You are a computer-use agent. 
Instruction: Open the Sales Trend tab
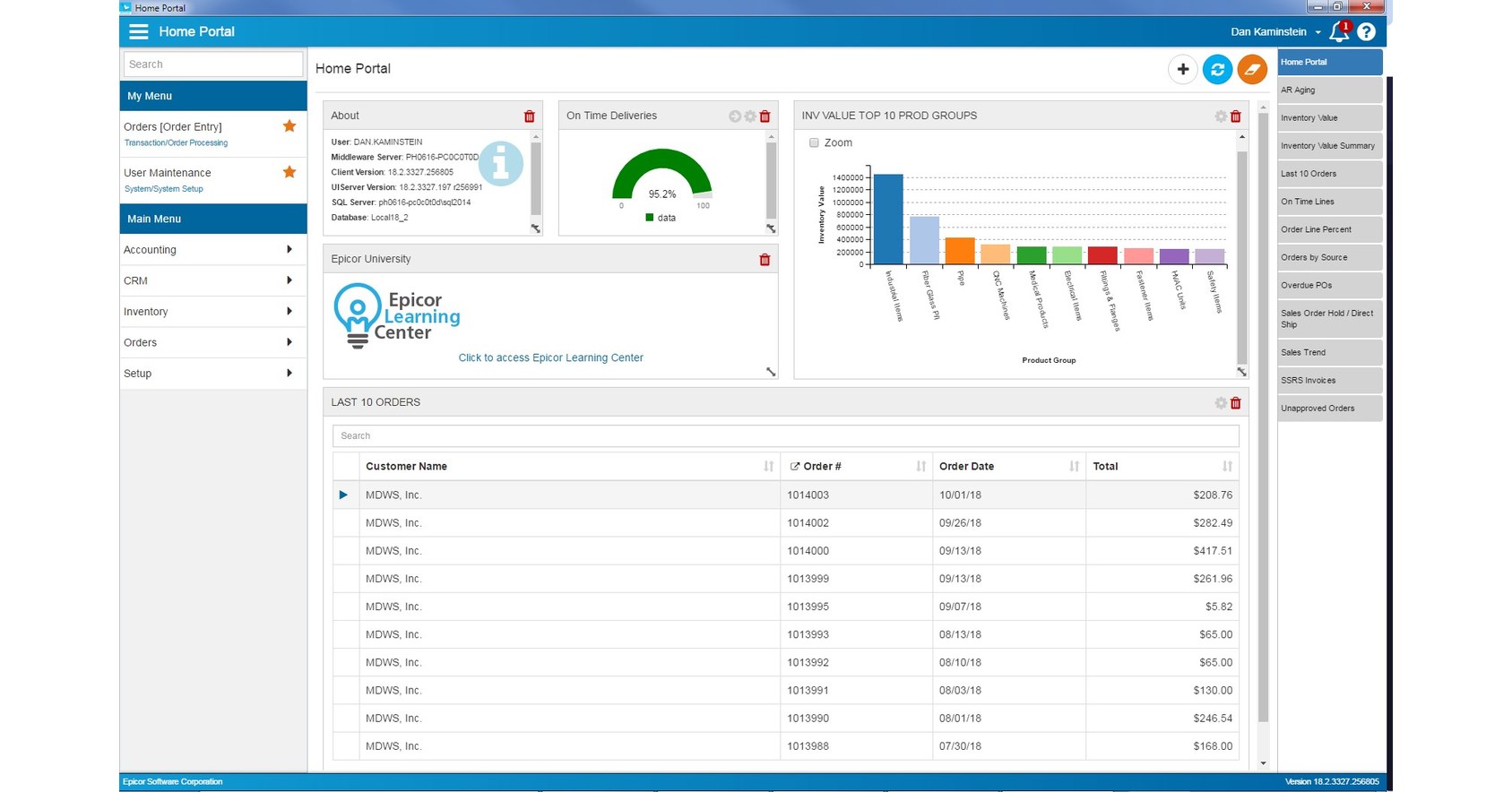(x=1330, y=352)
